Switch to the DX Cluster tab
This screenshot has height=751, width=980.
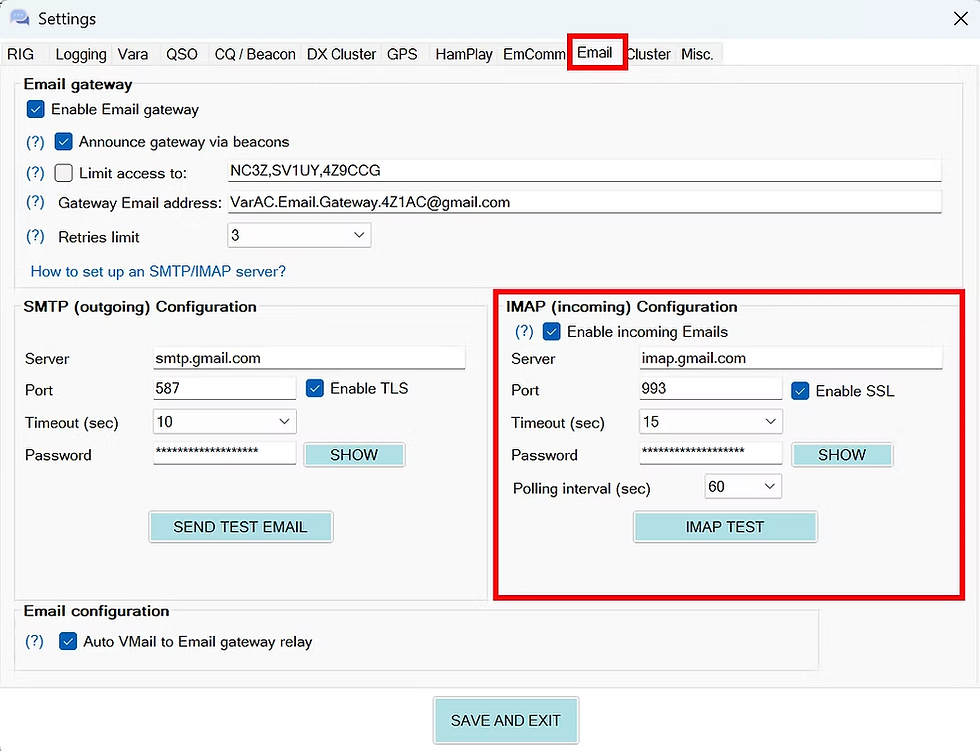click(x=341, y=54)
